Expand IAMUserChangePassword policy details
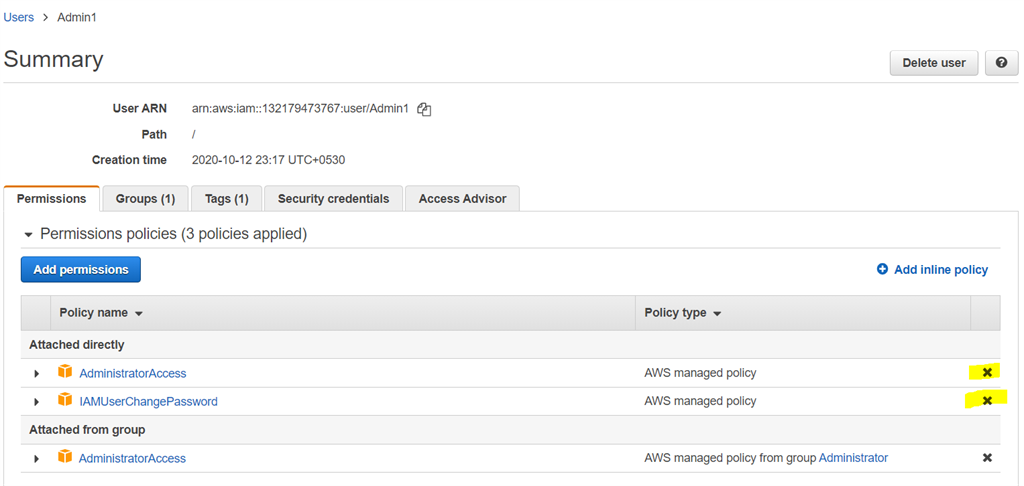The image size is (1024, 486). coord(37,402)
